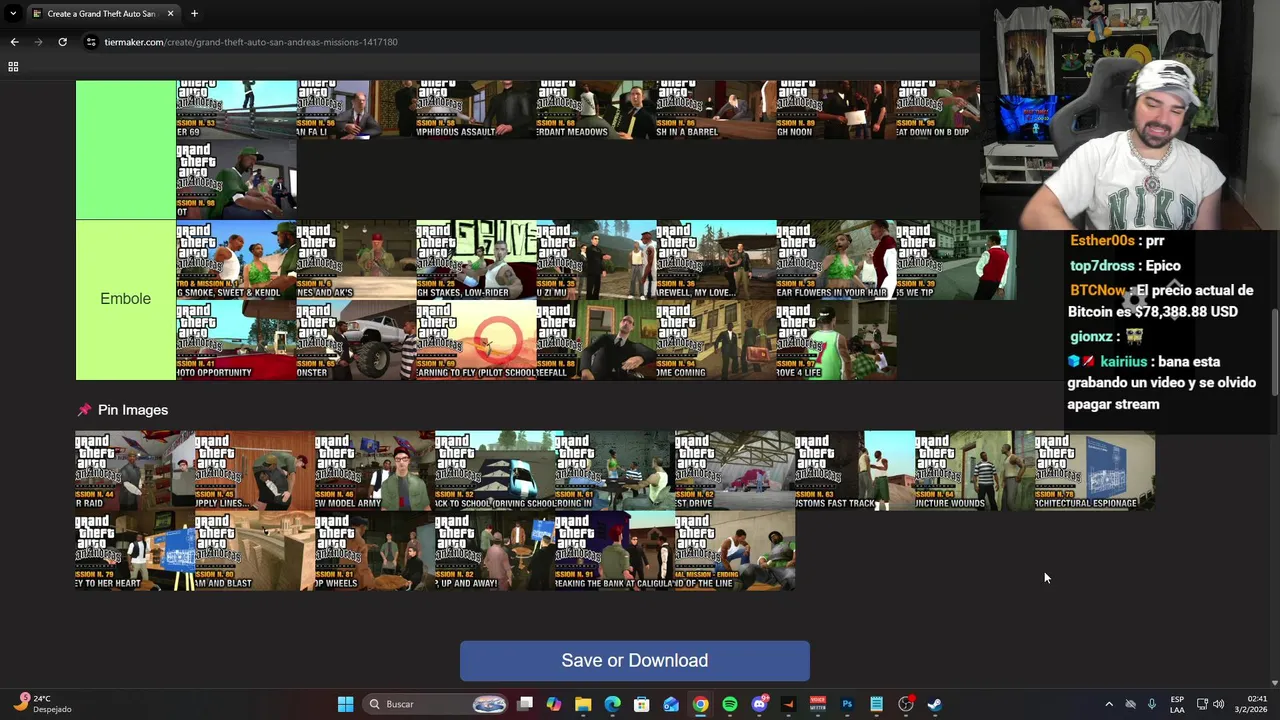The width and height of the screenshot is (1280, 720).
Task: Click the cloud sync off tray icon
Action: click(x=1130, y=704)
